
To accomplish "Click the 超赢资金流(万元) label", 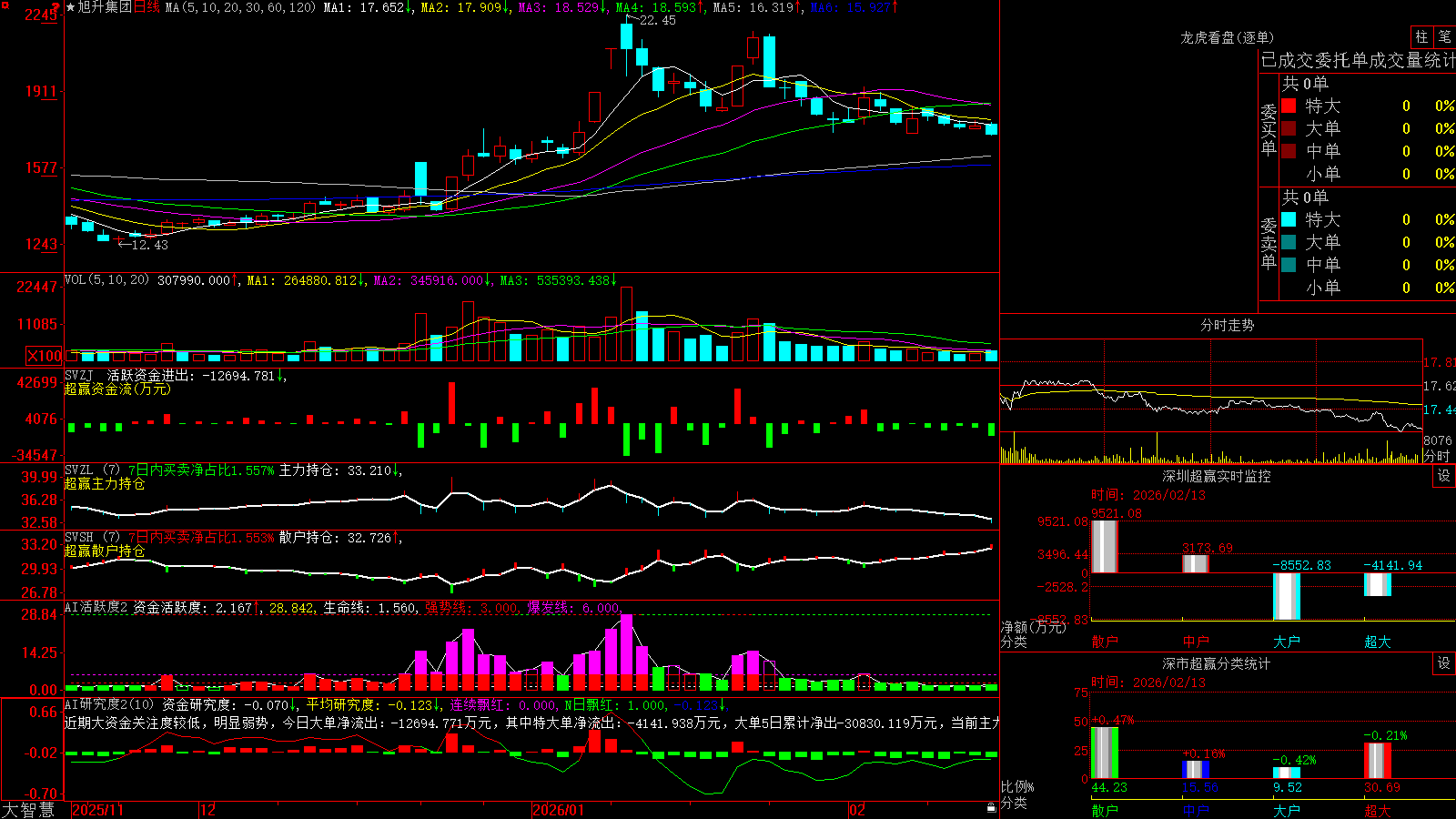I will click(117, 389).
